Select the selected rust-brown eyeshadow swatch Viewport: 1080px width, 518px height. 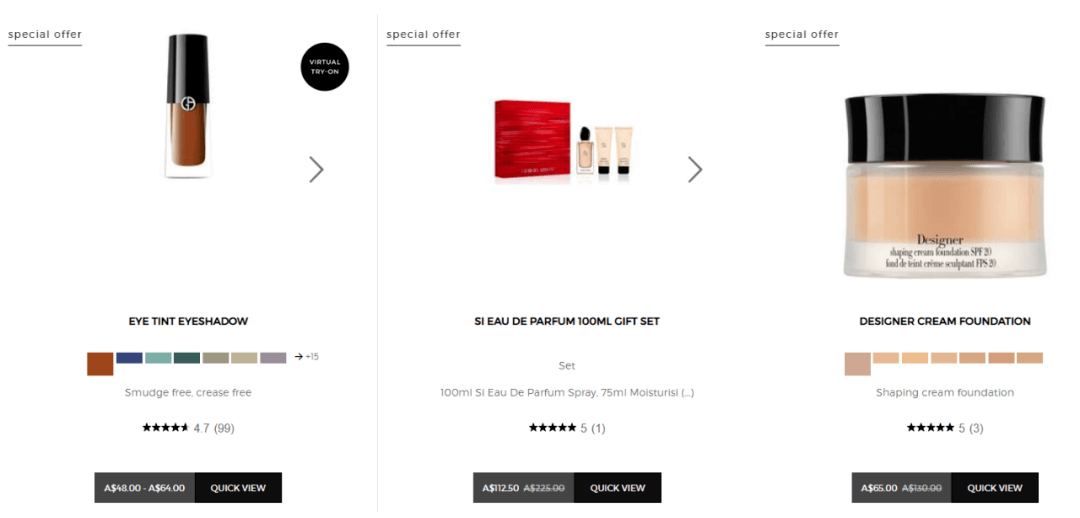100,364
